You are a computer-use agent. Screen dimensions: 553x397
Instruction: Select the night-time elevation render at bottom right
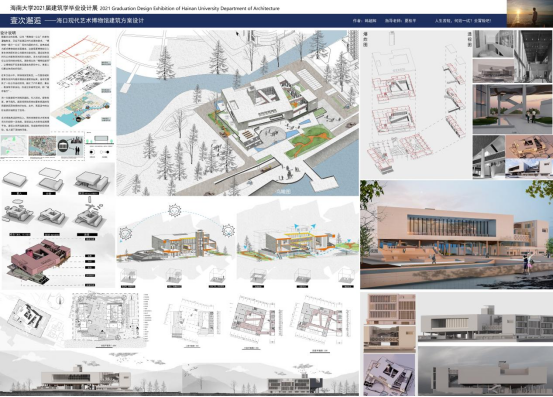tap(485, 371)
